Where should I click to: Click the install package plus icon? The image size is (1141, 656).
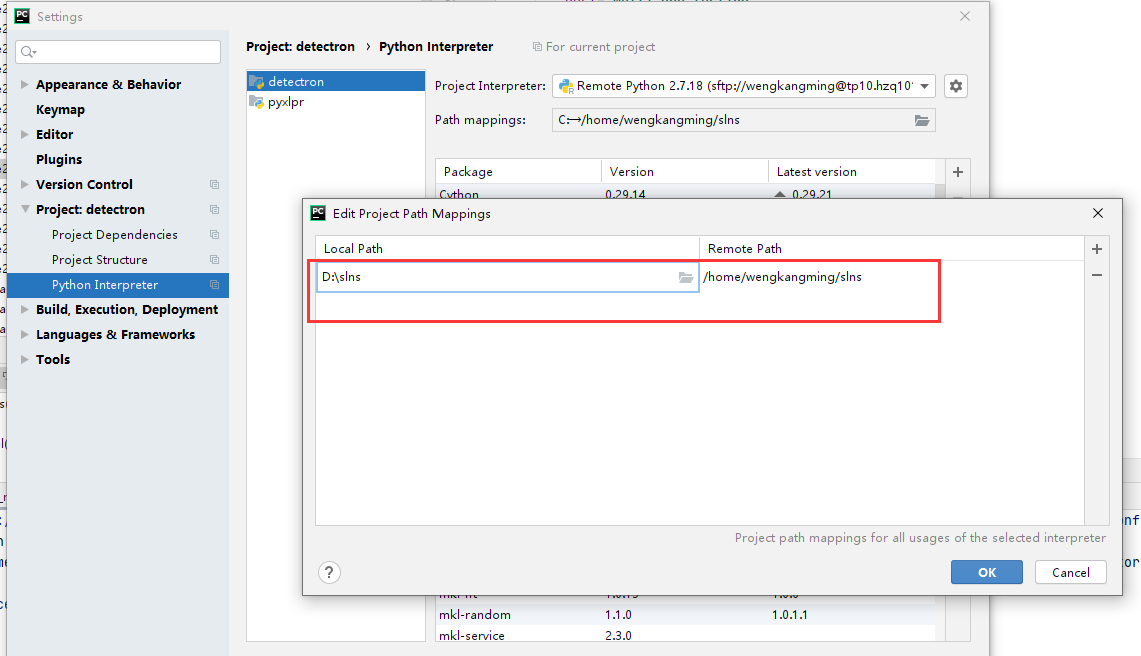(958, 172)
